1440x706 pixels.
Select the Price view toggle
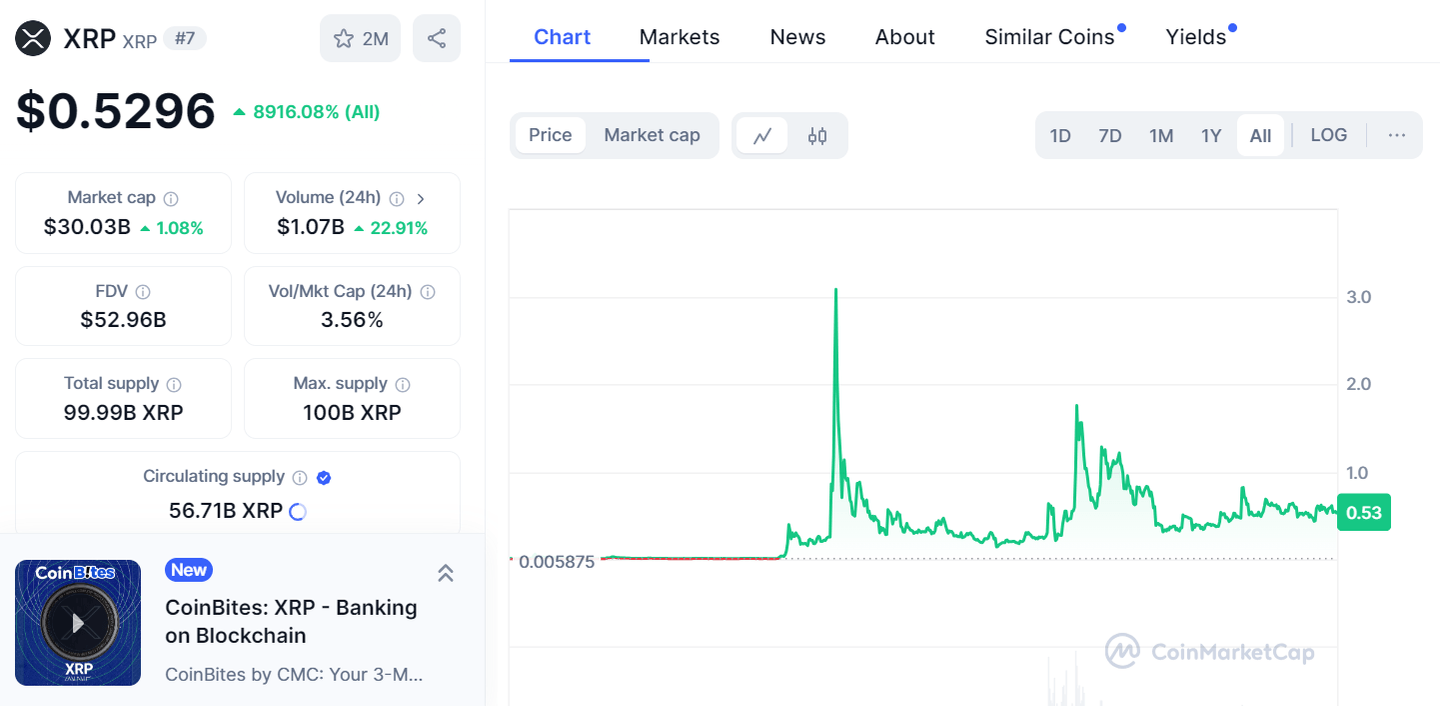[x=550, y=134]
